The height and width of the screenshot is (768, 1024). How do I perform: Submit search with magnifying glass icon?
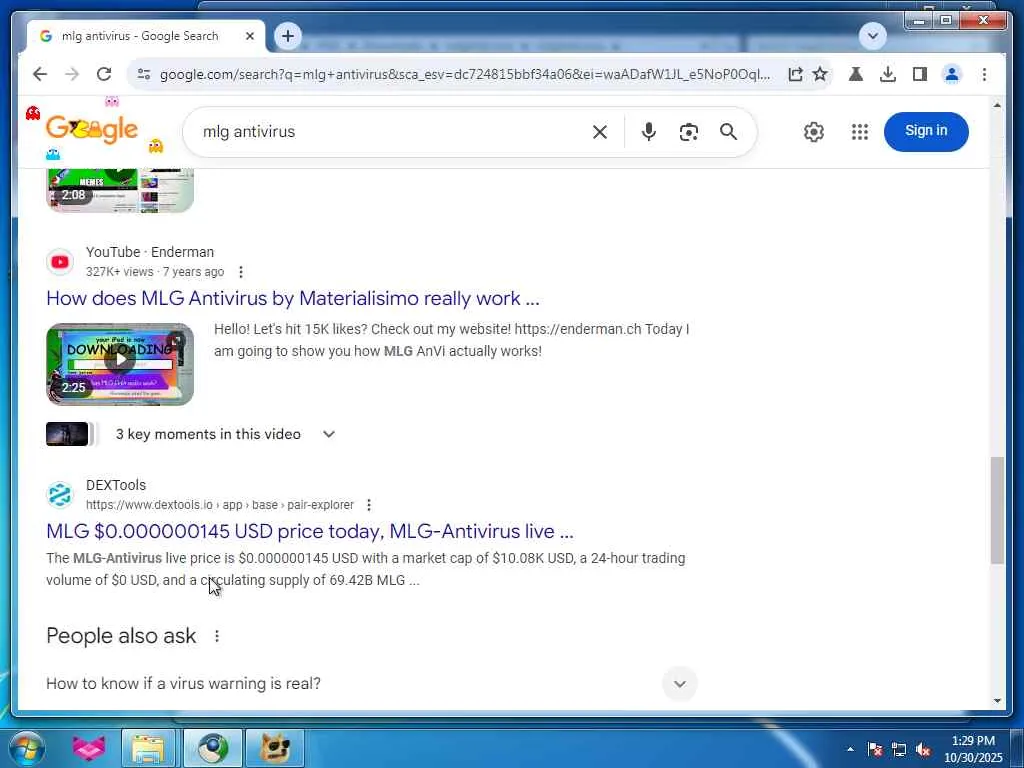pos(729,132)
